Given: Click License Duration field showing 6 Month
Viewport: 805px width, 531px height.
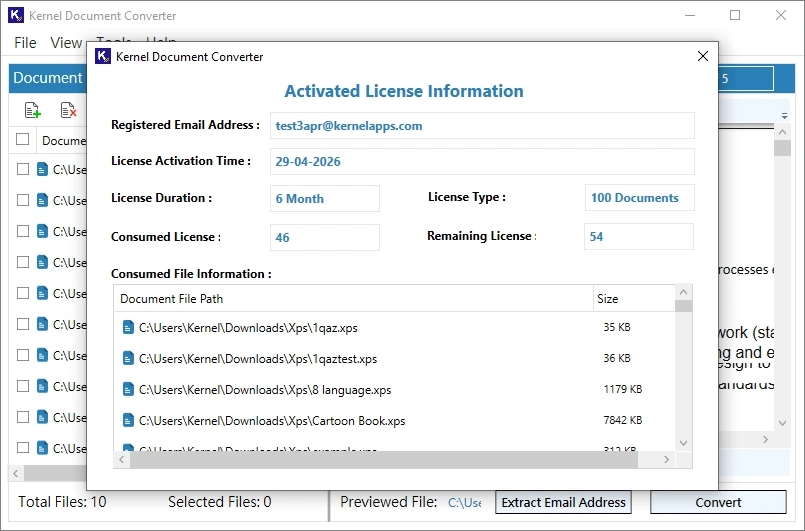Looking at the screenshot, I should tap(324, 199).
